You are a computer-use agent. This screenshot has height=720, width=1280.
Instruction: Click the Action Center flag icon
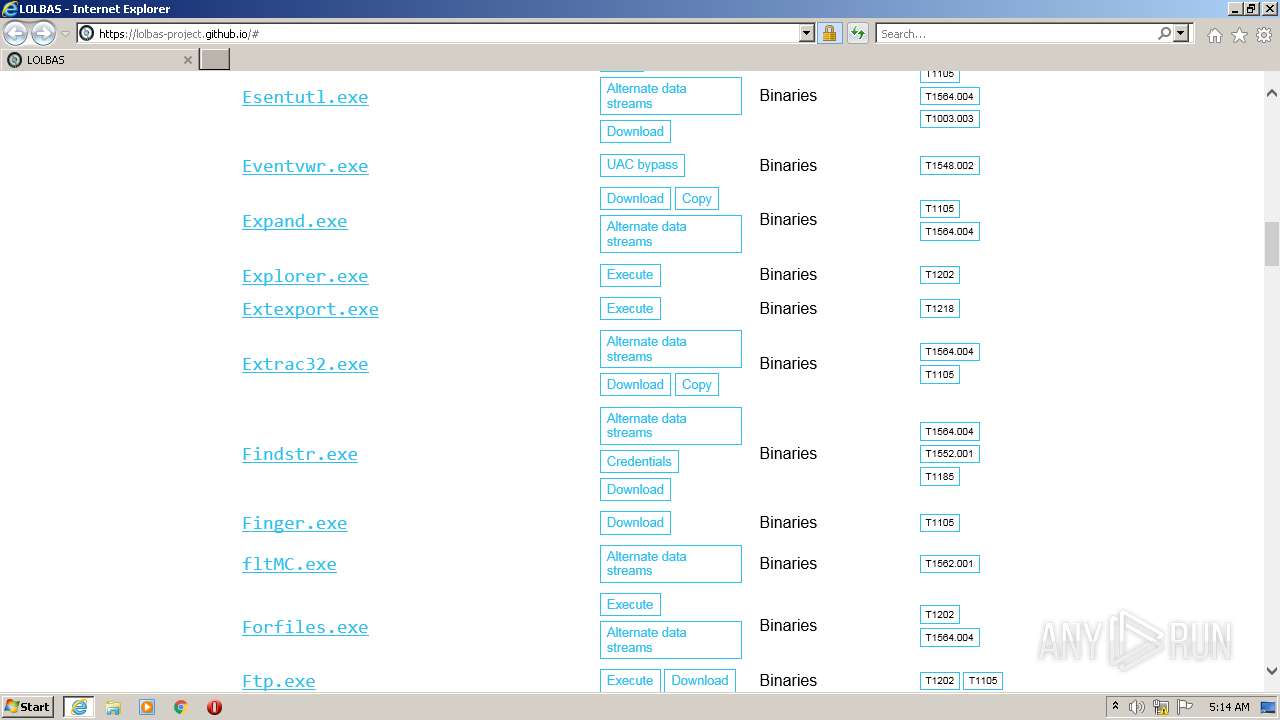click(1185, 707)
